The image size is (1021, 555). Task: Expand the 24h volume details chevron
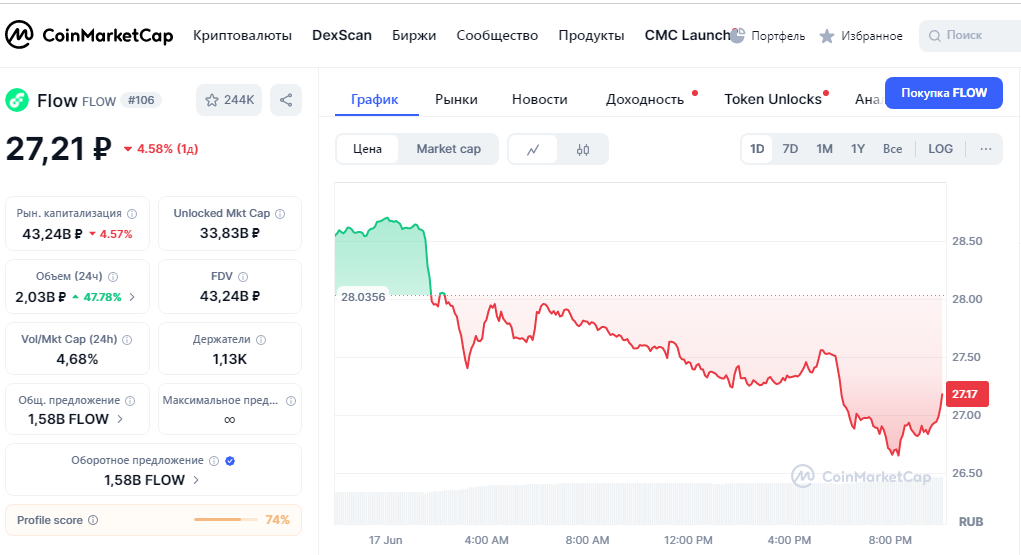pyautogui.click(x=132, y=297)
